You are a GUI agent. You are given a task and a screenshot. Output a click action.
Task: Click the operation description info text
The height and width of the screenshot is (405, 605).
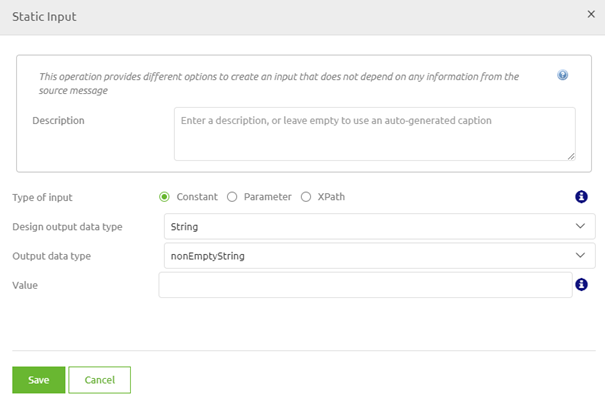point(278,83)
